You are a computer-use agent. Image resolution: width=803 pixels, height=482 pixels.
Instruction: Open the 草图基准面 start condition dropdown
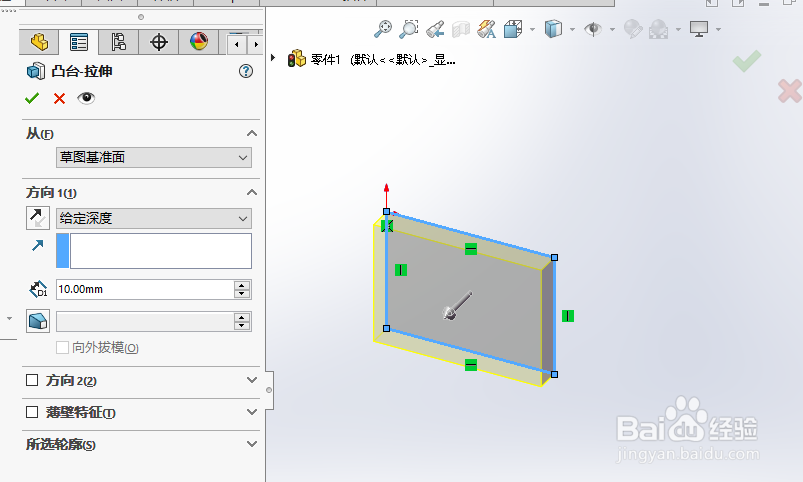coord(154,157)
